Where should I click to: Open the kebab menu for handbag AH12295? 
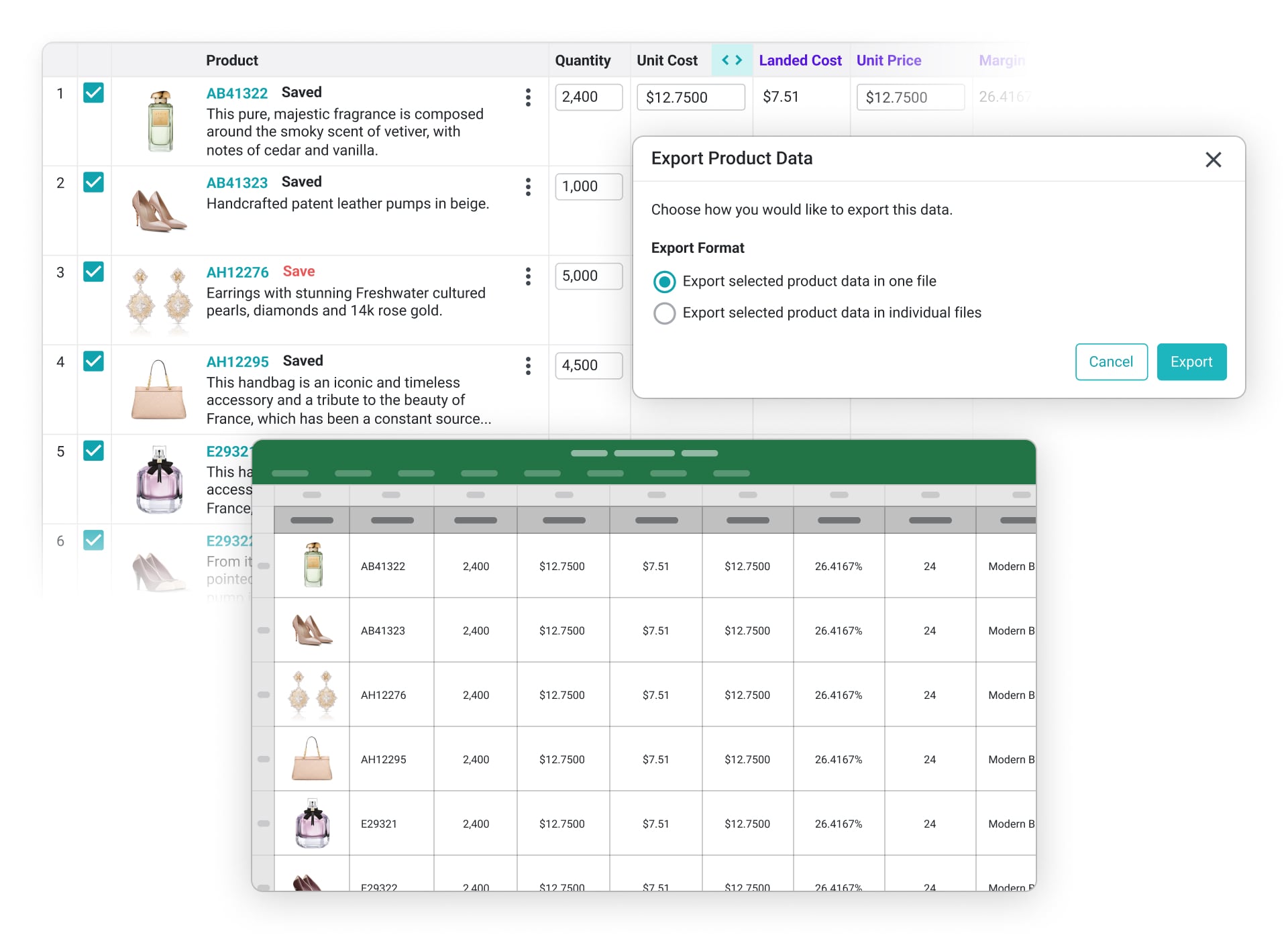528,366
